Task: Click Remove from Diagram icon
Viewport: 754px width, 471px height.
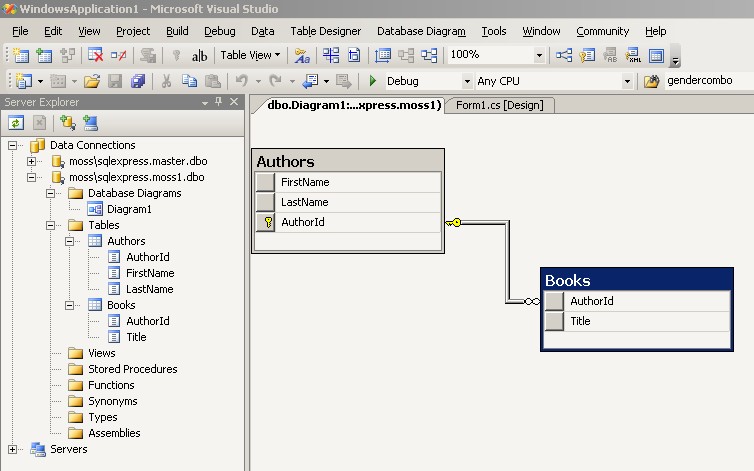Action: pyautogui.click(x=118, y=55)
